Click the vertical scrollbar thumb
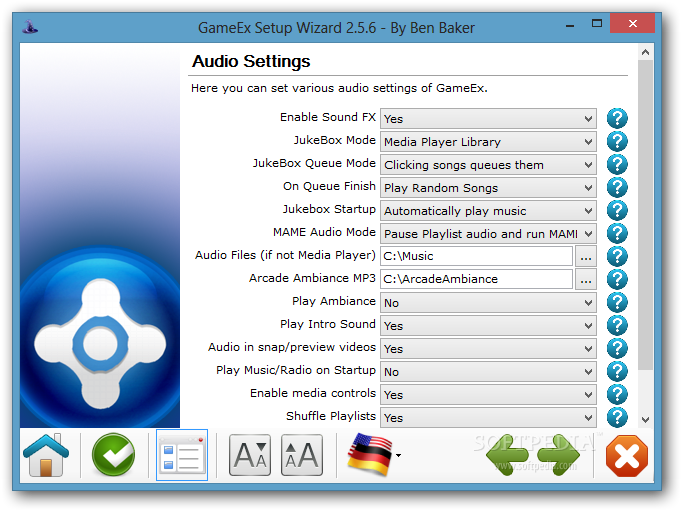The image size is (682, 511). tap(645, 215)
